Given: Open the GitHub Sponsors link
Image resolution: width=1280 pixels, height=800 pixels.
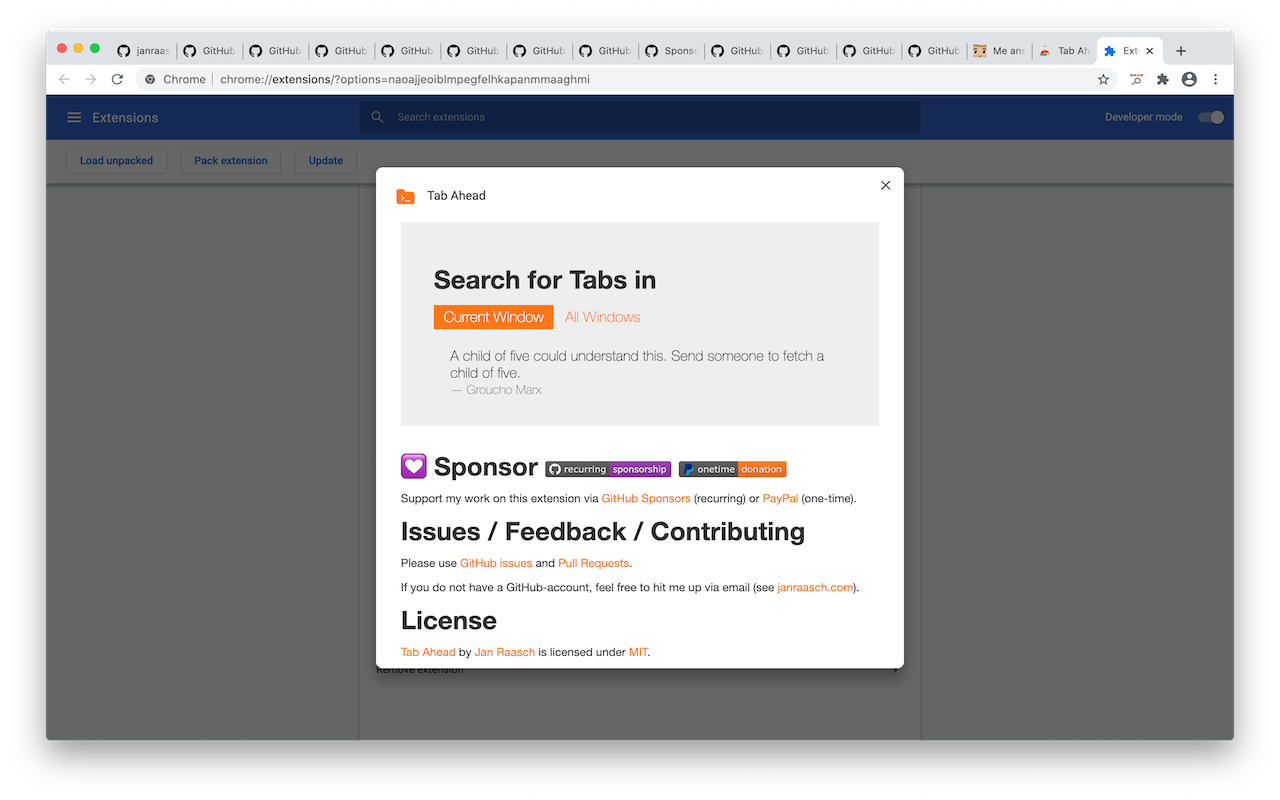Looking at the screenshot, I should pyautogui.click(x=645, y=498).
